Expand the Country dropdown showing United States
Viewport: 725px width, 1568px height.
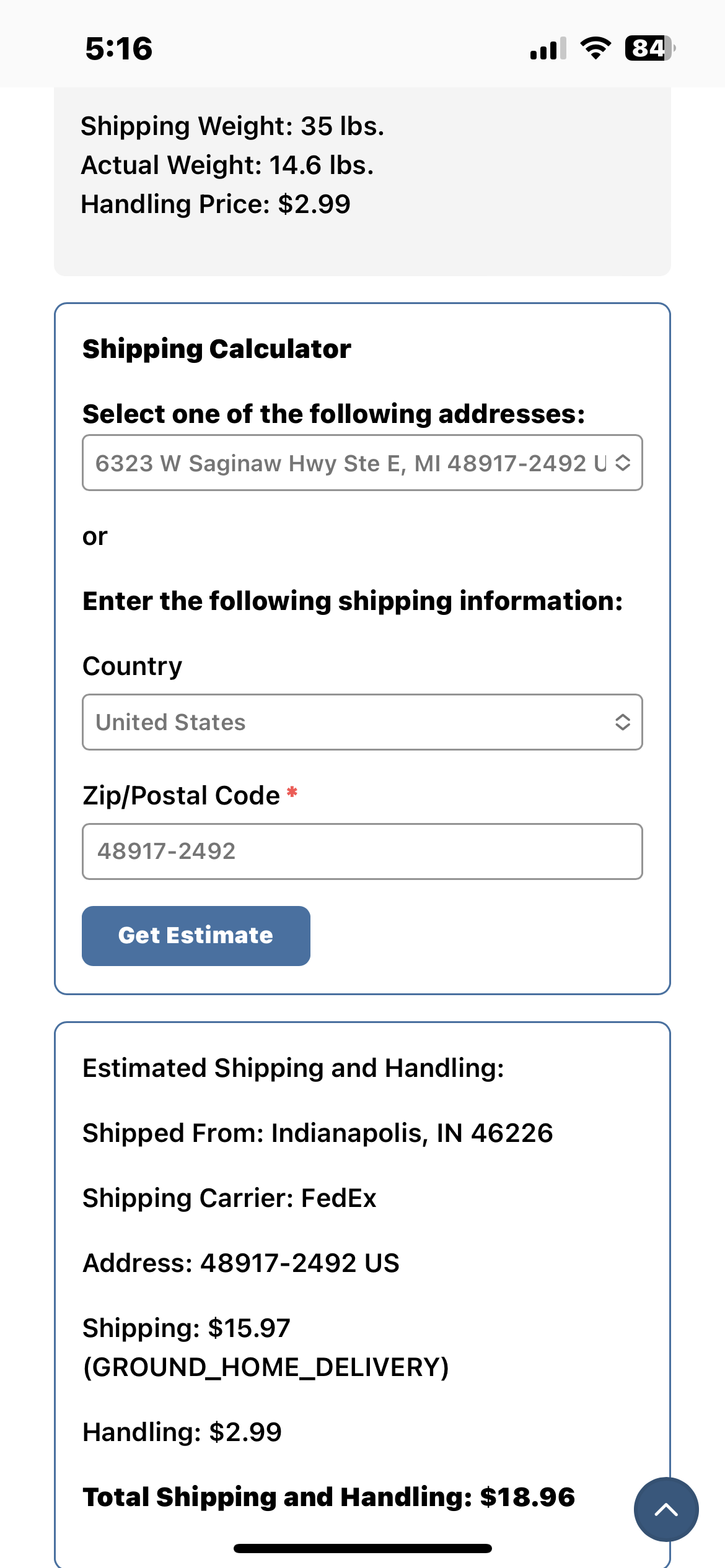(x=362, y=722)
